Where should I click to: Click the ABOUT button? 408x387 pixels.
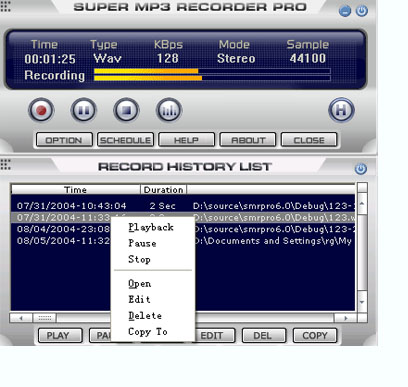pyautogui.click(x=248, y=140)
